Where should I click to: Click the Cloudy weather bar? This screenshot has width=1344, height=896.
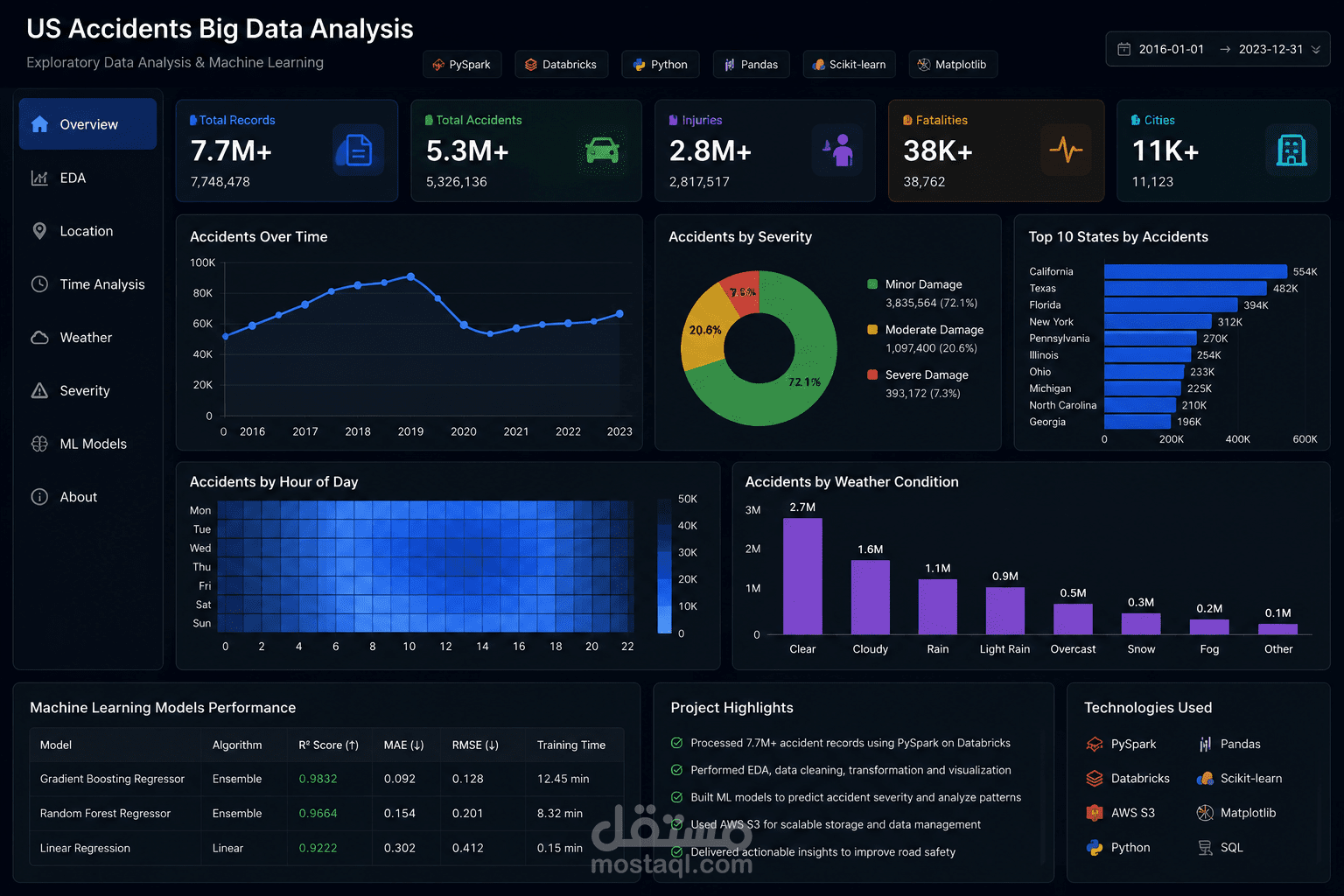click(x=871, y=597)
